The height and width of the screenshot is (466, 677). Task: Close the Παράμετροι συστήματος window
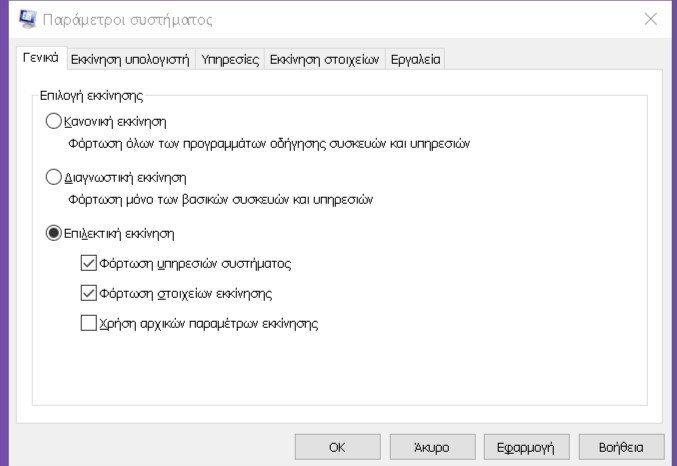click(651, 19)
